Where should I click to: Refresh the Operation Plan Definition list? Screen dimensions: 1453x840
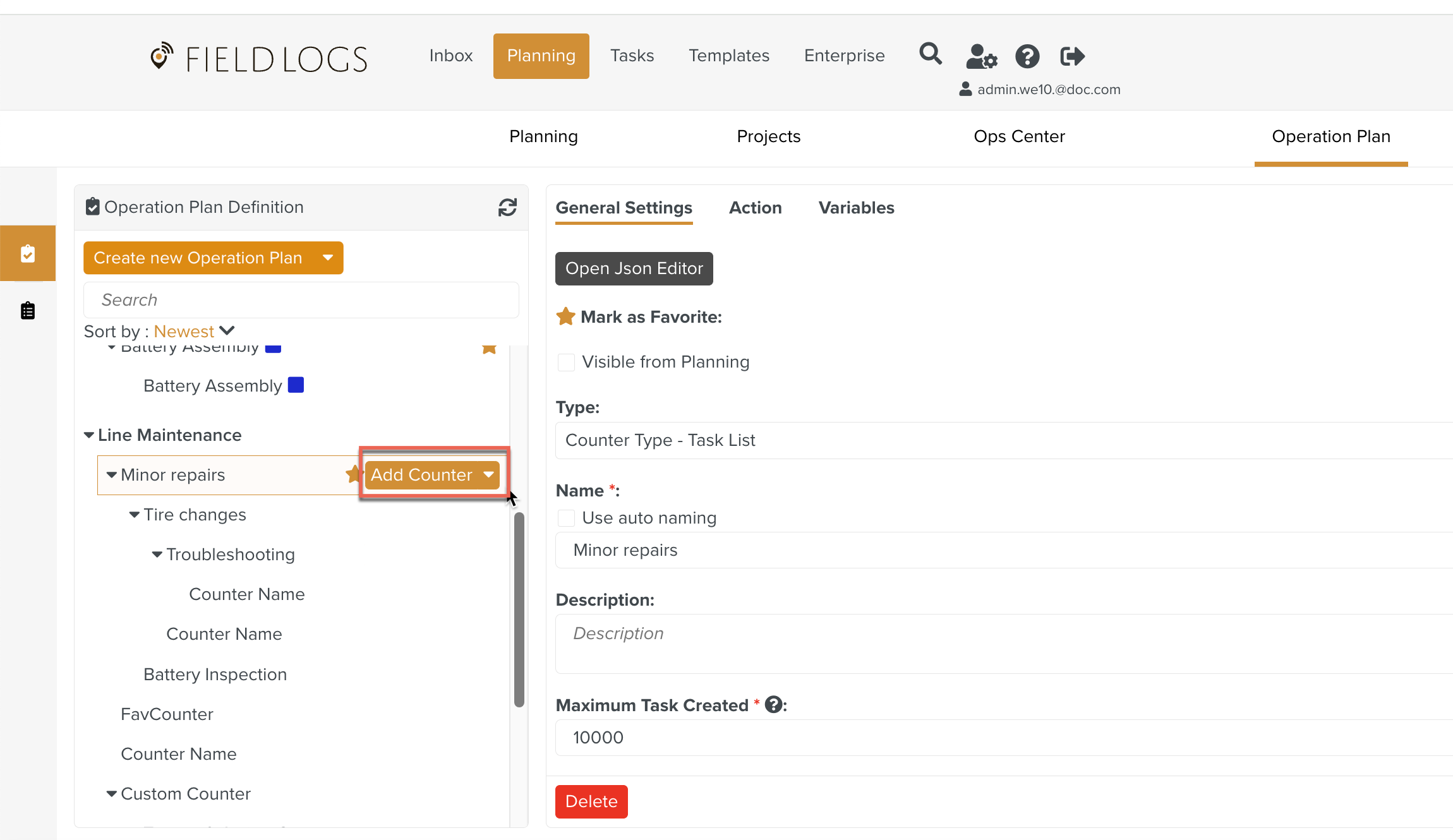point(507,207)
